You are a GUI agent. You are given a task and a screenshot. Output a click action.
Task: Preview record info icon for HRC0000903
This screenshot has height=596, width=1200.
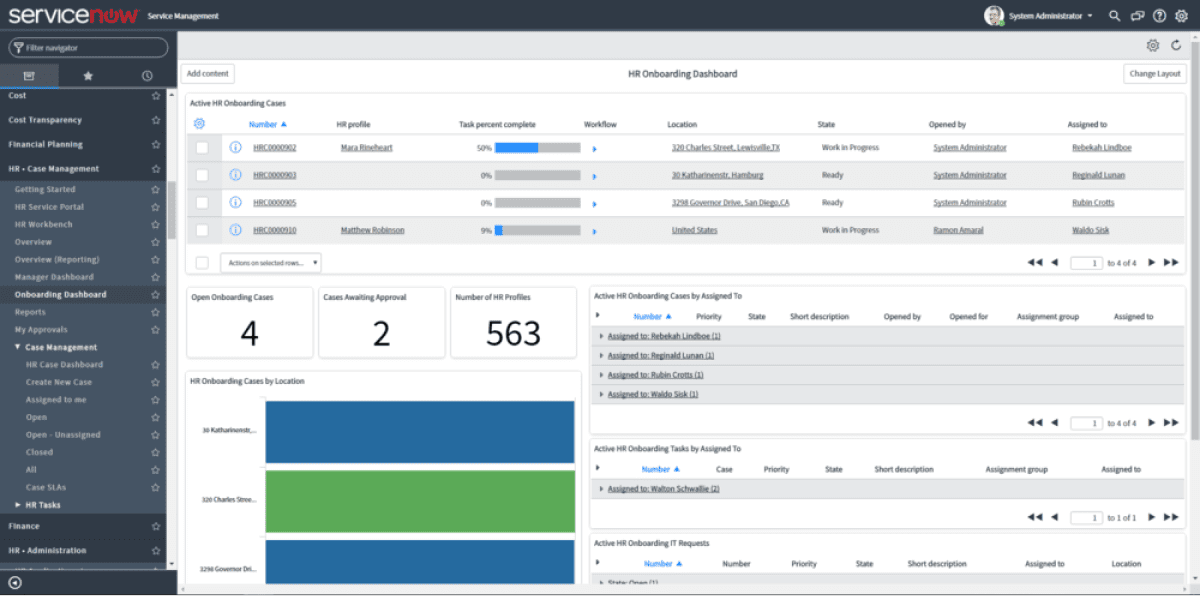(236, 175)
